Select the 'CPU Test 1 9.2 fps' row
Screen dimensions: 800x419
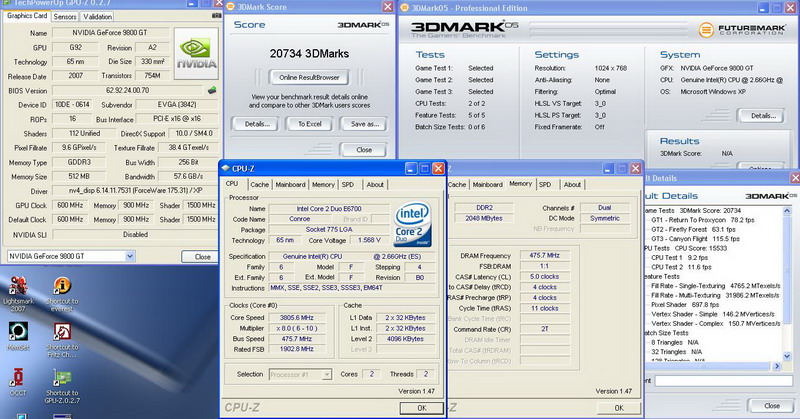click(679, 258)
